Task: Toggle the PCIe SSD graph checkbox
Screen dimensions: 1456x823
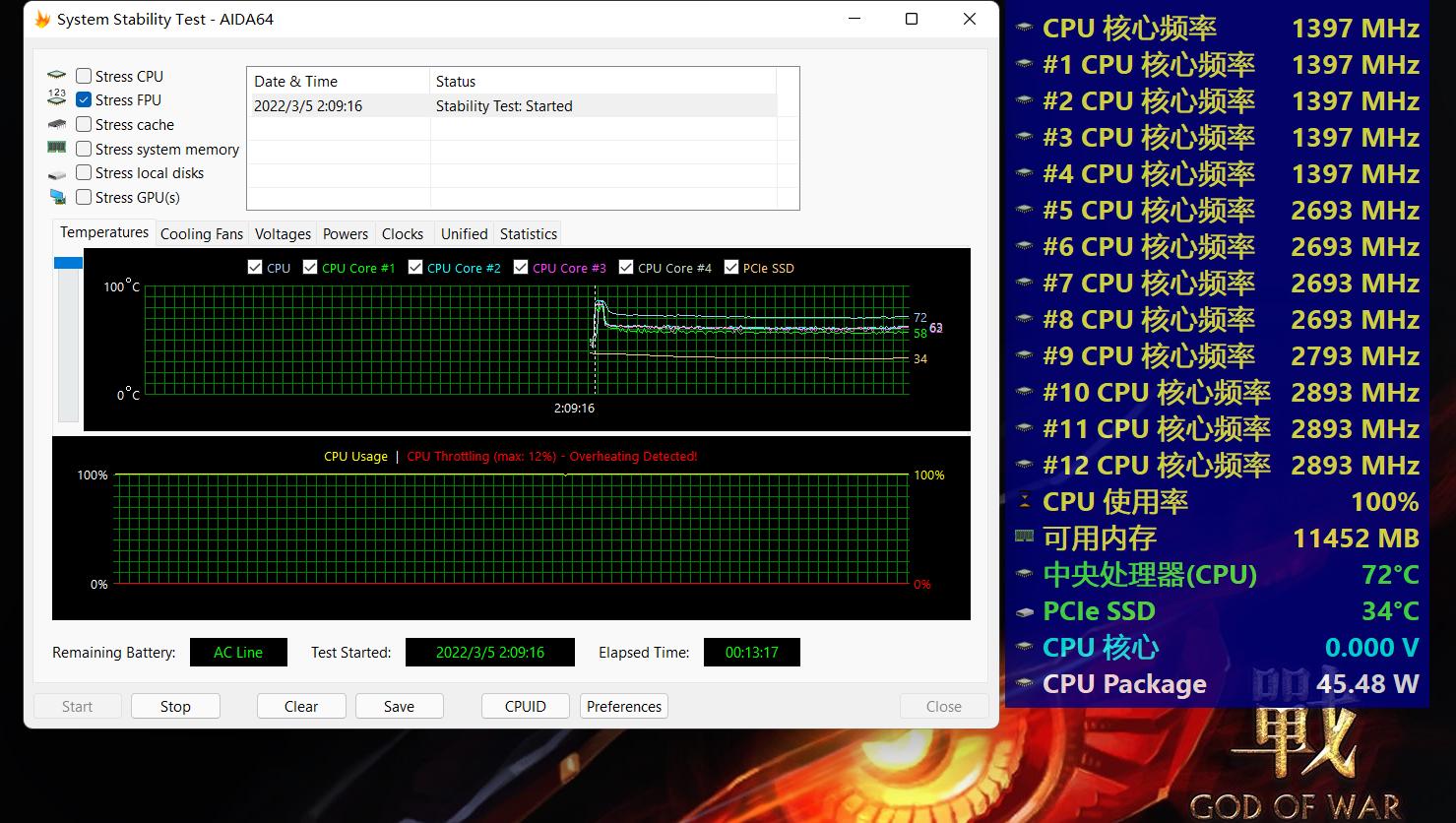Action: 731,267
